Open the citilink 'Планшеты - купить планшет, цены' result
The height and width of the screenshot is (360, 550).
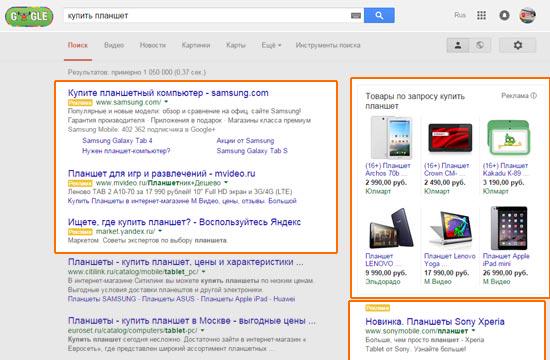pos(186,262)
